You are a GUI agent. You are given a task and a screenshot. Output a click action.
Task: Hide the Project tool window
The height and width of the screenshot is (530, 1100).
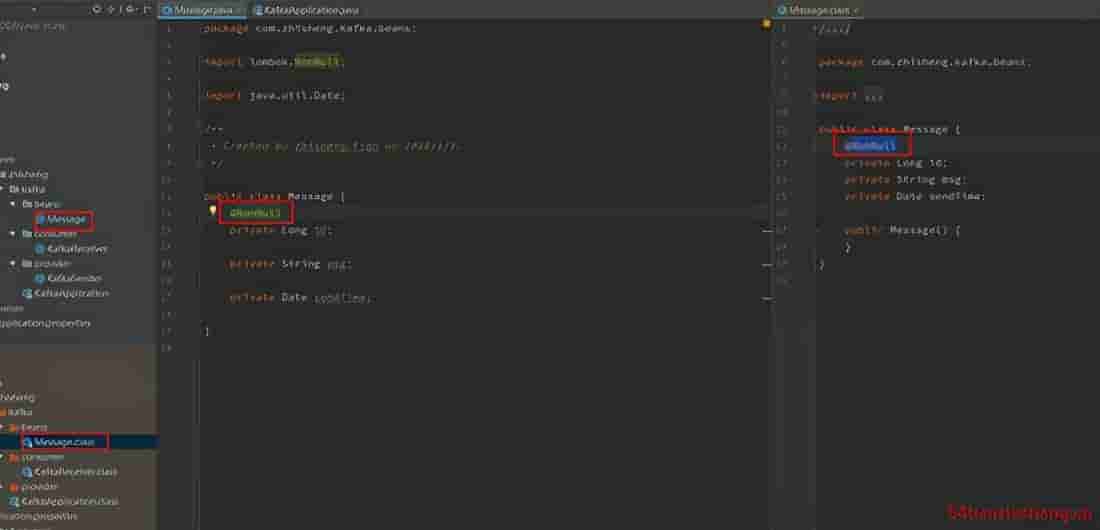[x=146, y=10]
